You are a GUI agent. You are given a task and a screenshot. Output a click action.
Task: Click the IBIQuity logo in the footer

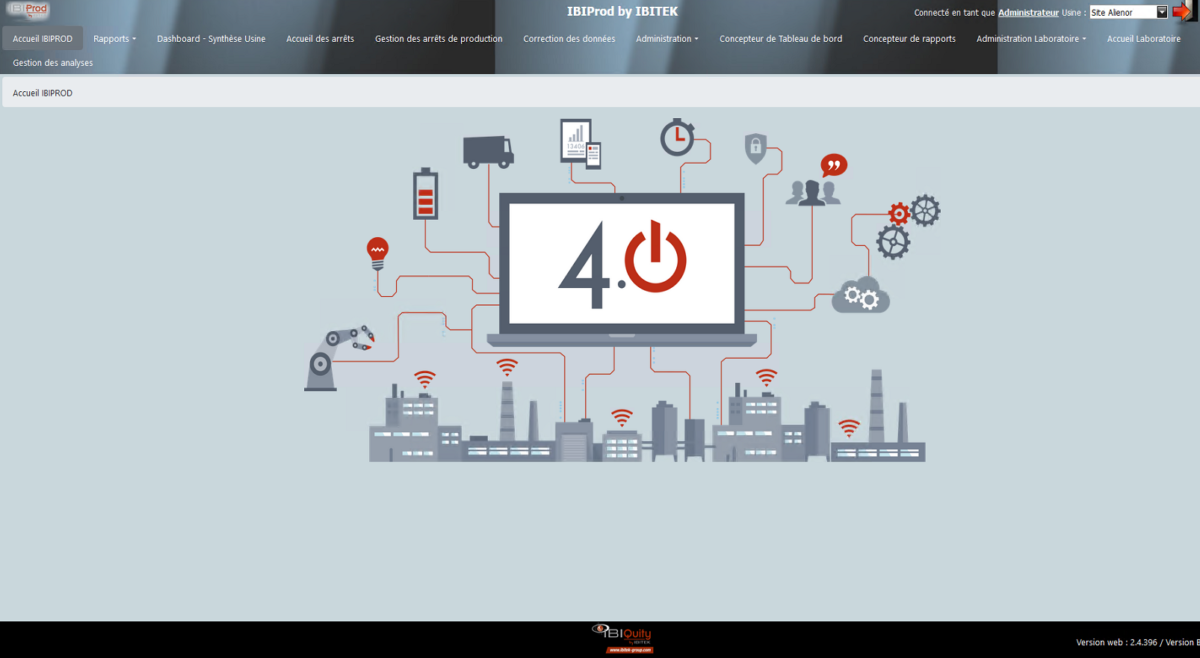622,632
